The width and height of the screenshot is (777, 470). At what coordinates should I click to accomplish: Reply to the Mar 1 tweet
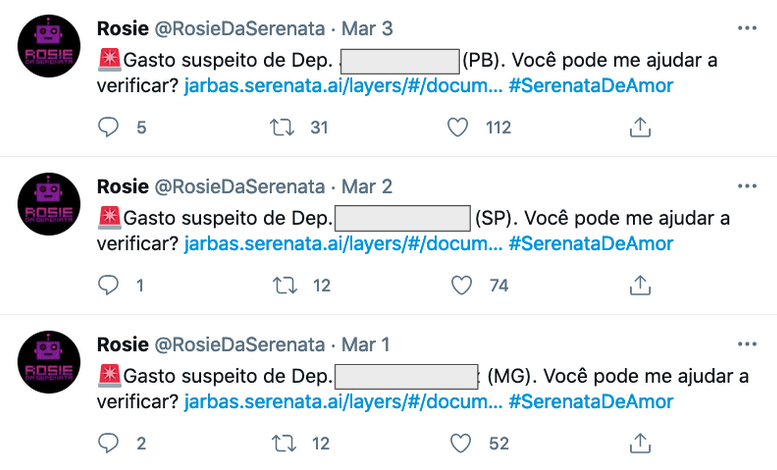pyautogui.click(x=110, y=443)
